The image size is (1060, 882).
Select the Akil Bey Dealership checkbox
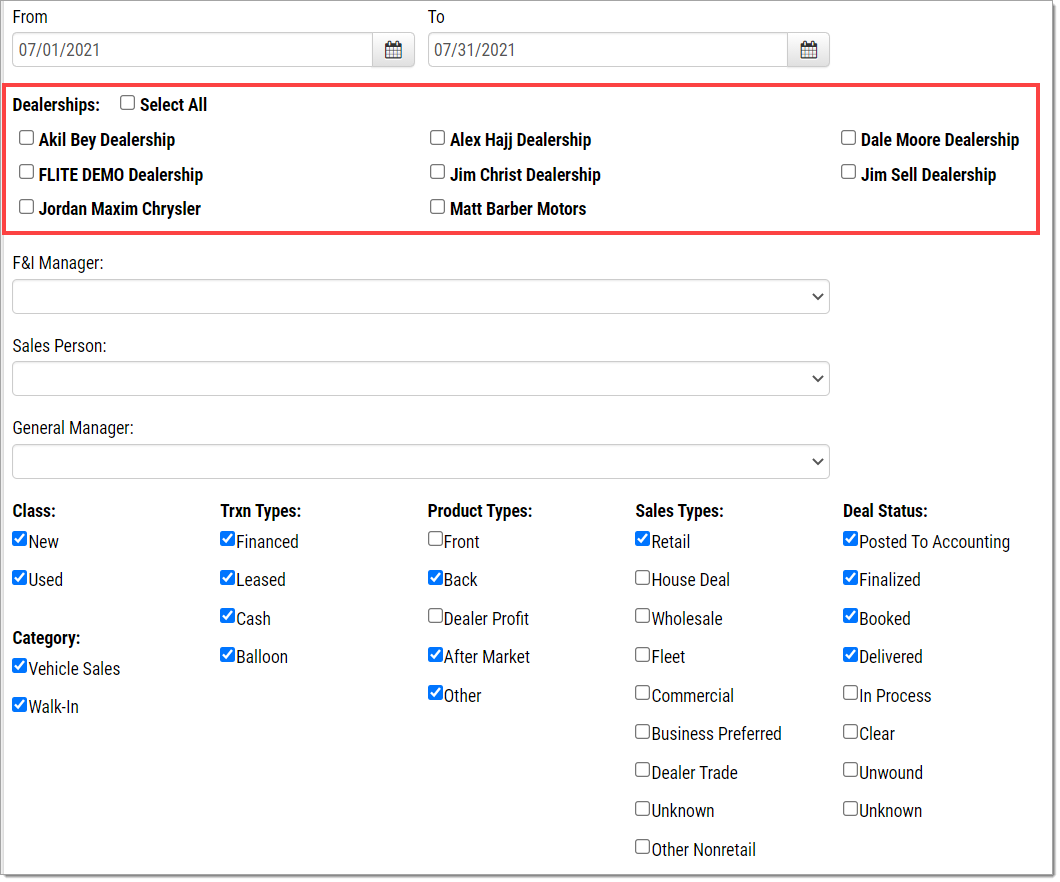click(26, 138)
